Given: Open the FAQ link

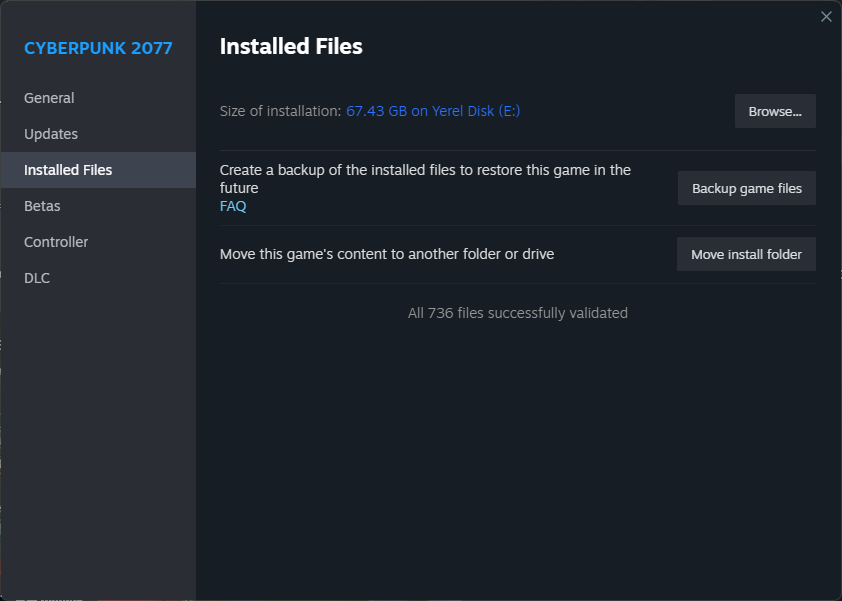Looking at the screenshot, I should (x=233, y=206).
